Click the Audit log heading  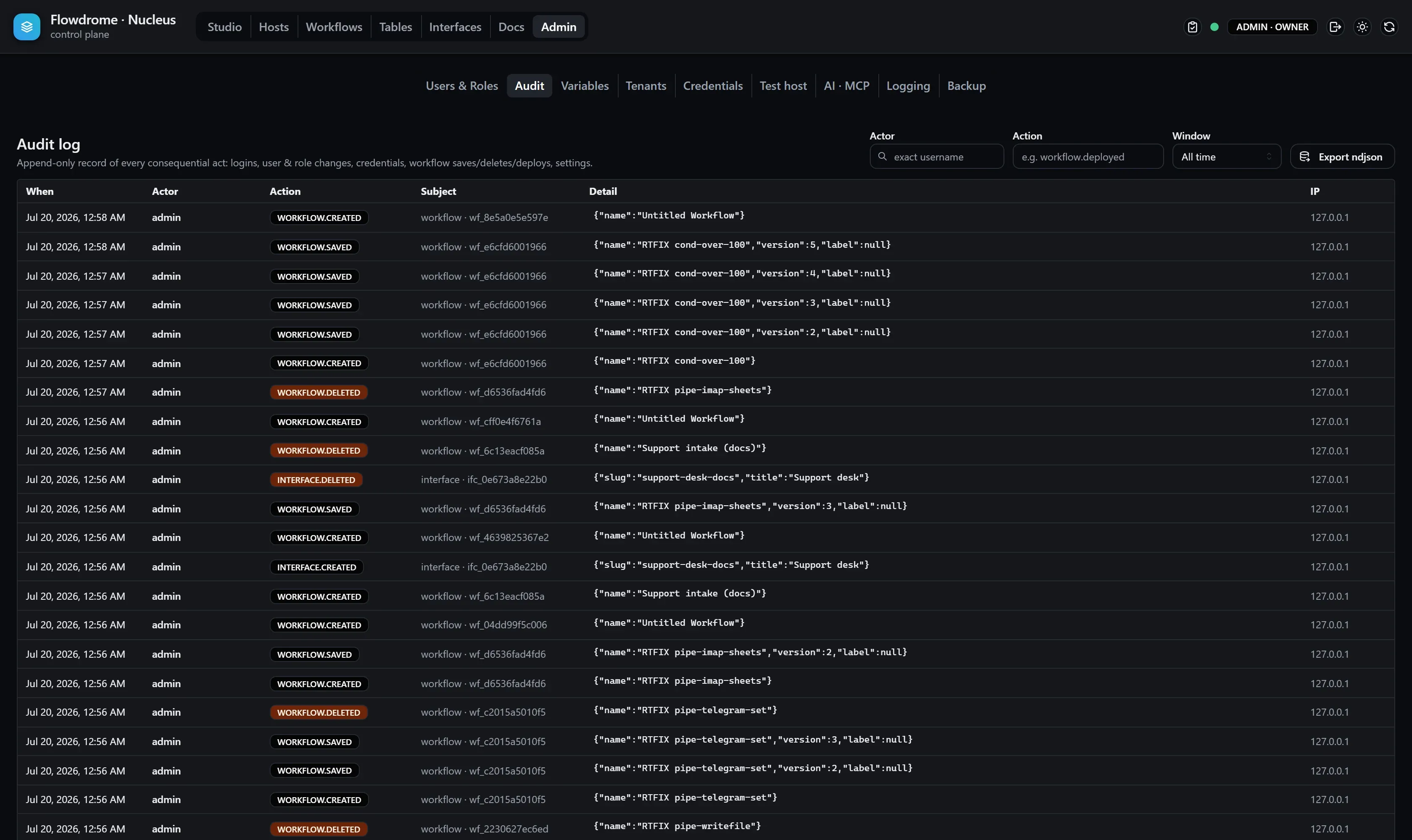(x=48, y=144)
